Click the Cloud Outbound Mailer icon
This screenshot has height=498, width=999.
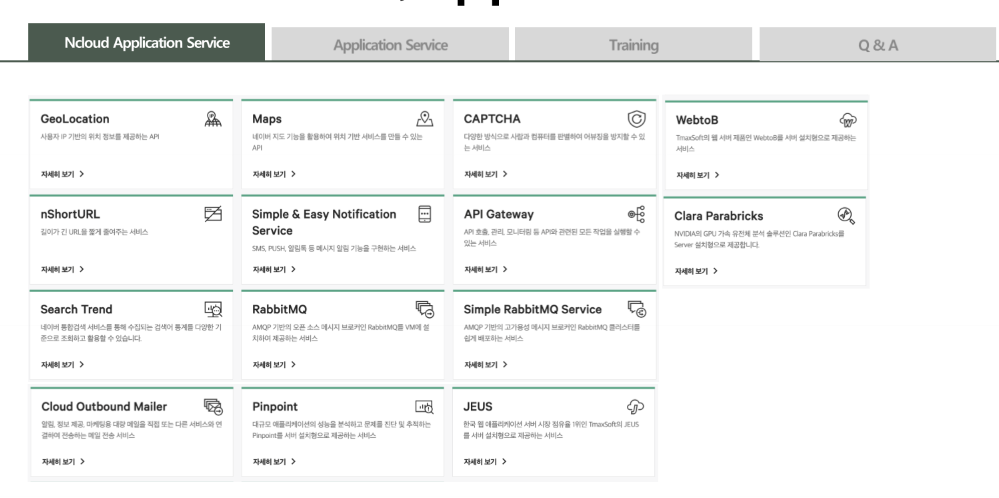coord(213,406)
